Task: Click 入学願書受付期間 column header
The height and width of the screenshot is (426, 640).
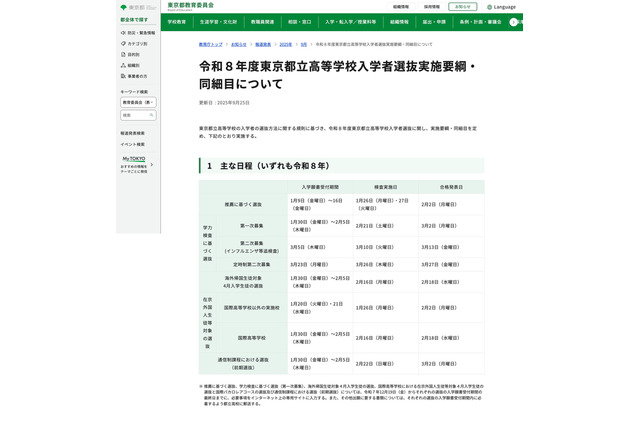Action: [x=320, y=187]
